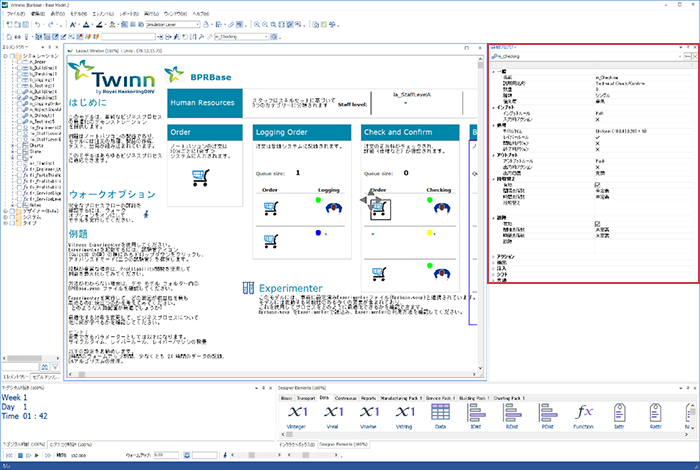This screenshot has height=470, width=700.
Task: Click the layout window vertical scrollbar
Action: [480, 215]
